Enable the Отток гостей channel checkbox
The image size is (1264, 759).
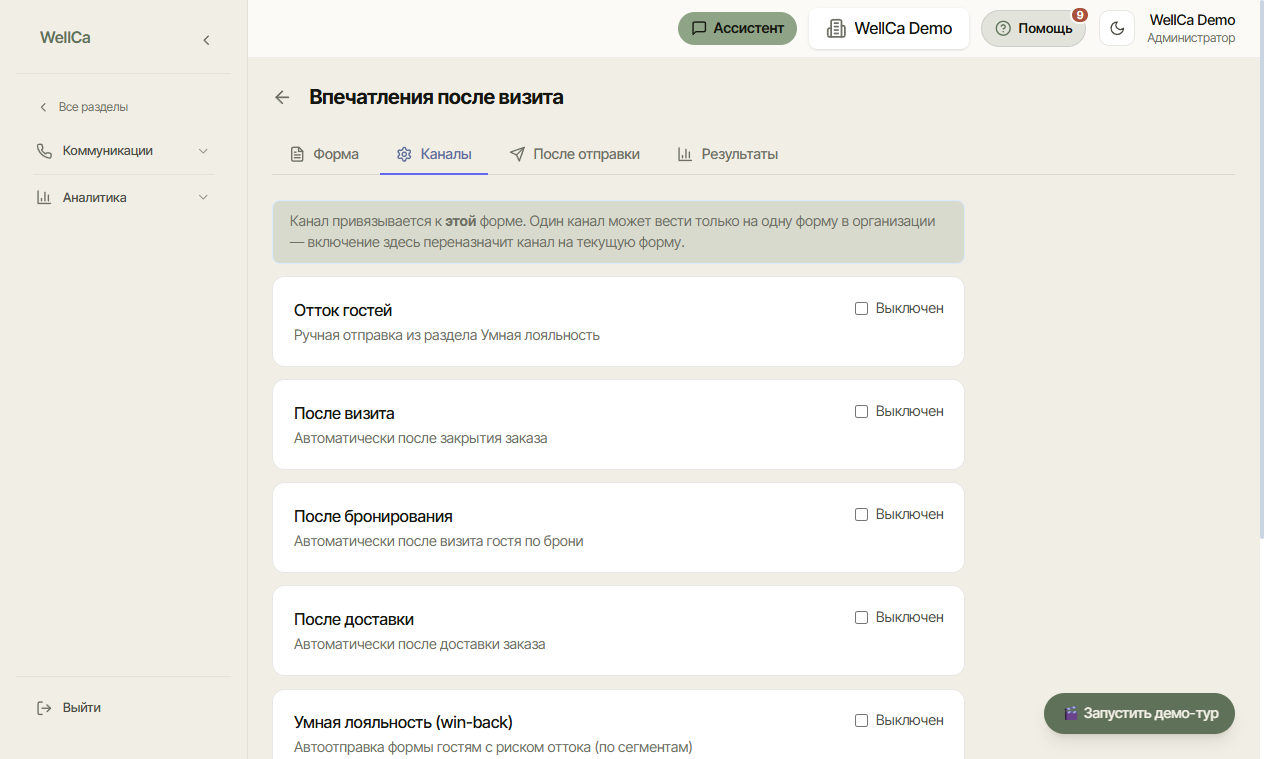[x=861, y=309]
